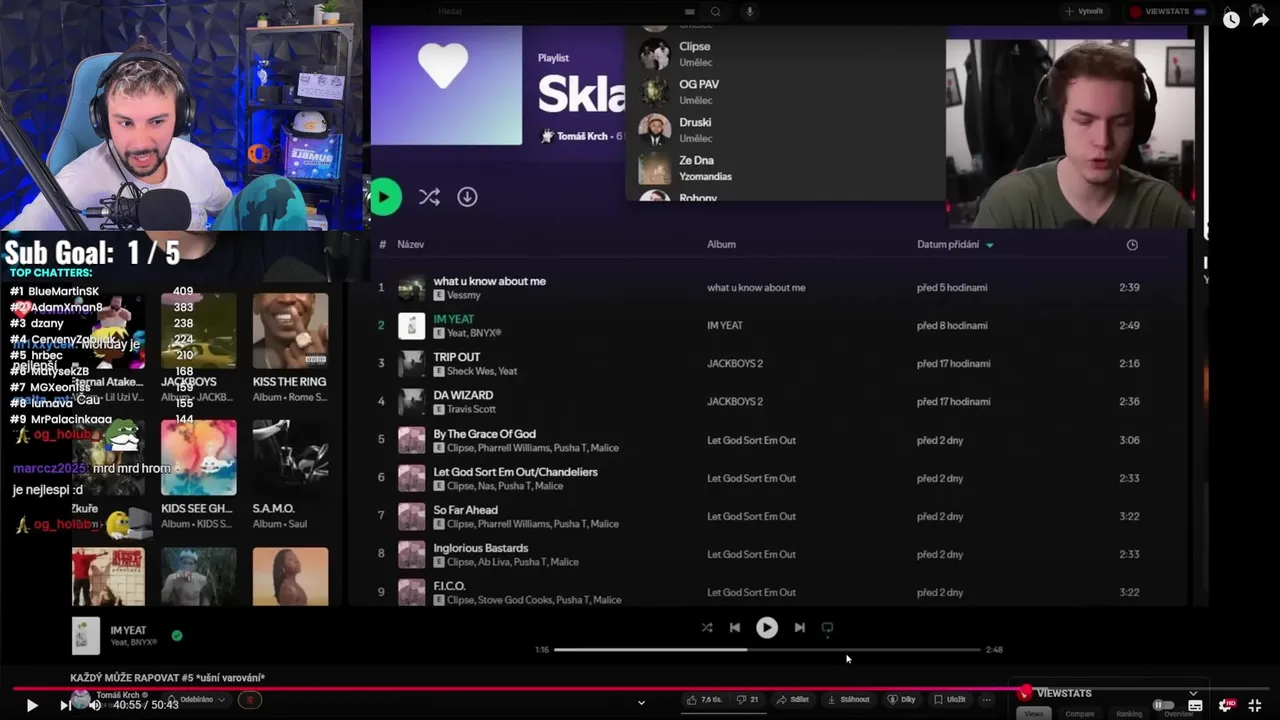
Task: Toggle shuffle in the Spotify player bar
Action: coord(707,627)
